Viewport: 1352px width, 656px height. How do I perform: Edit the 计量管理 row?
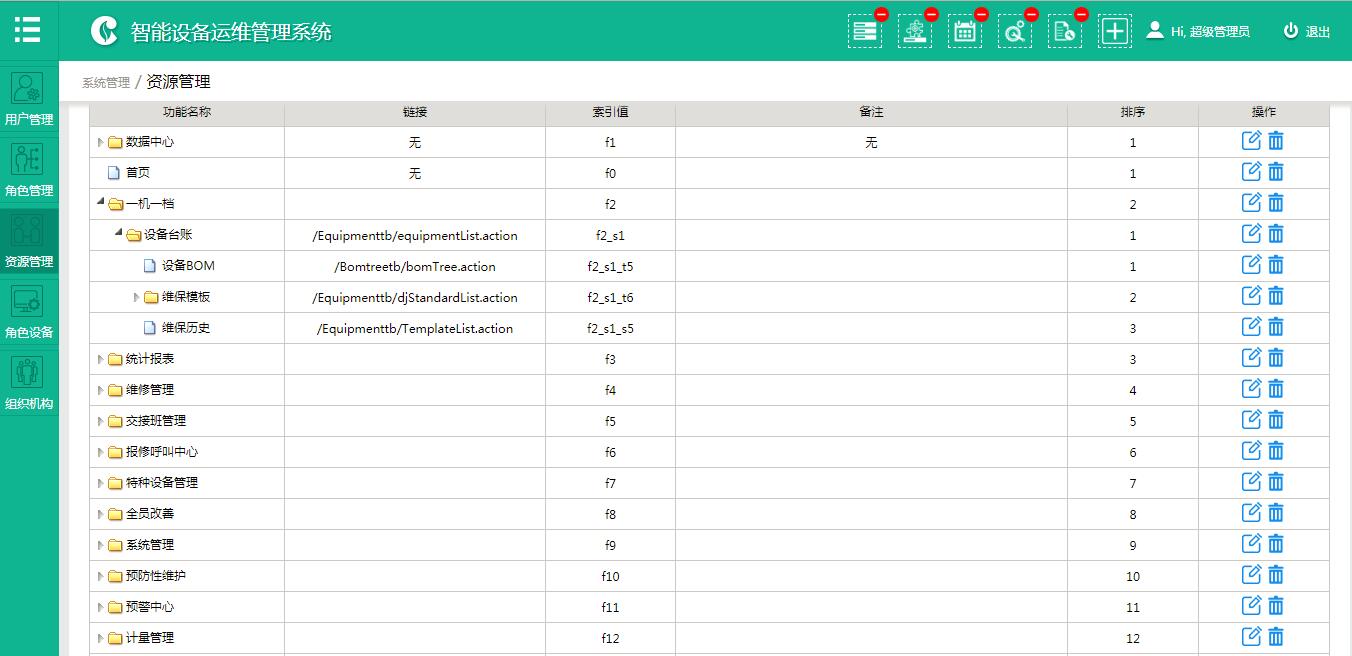(1251, 637)
